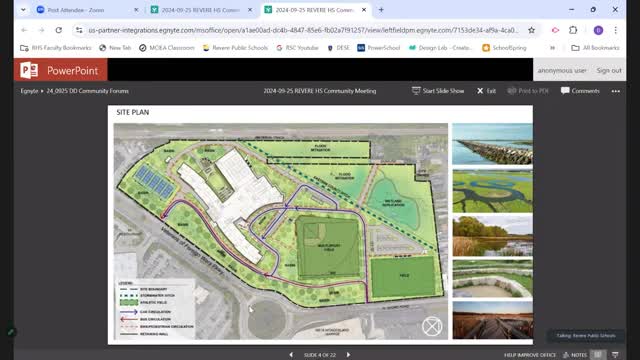Click the PowerPoint logo
640x360 pixels.
tap(60, 70)
